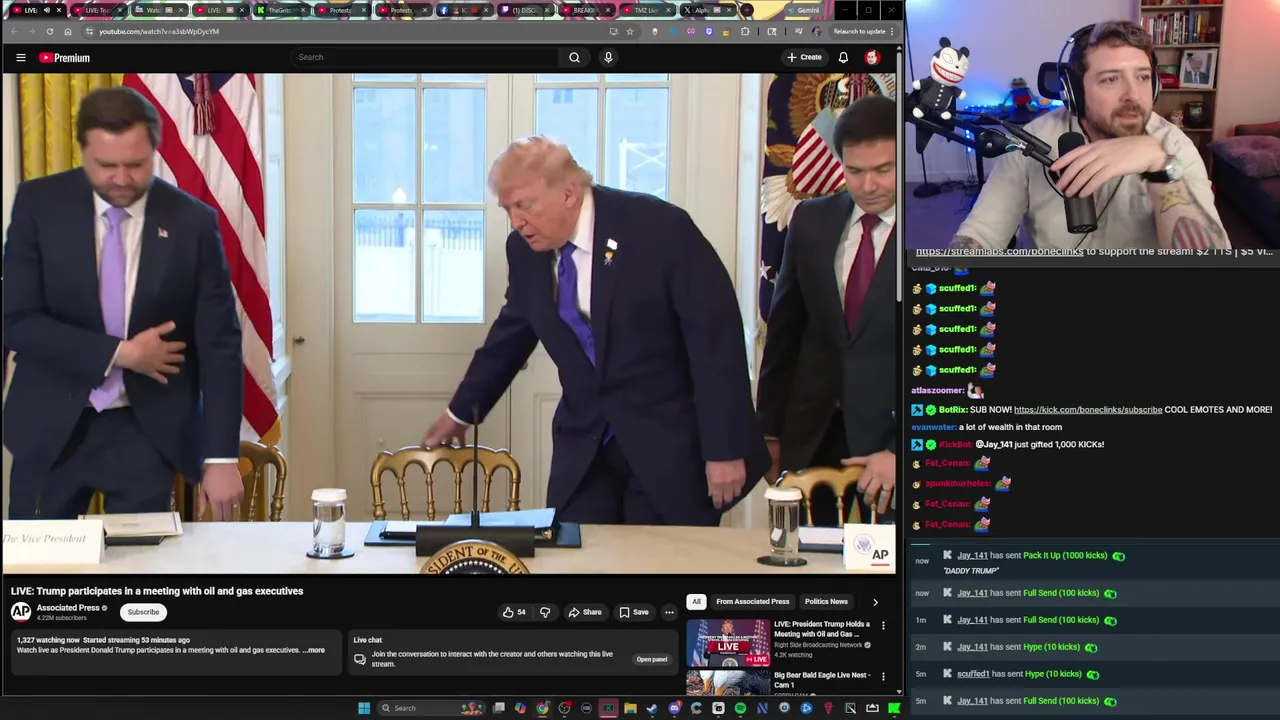Select the All filter chip

[696, 601]
